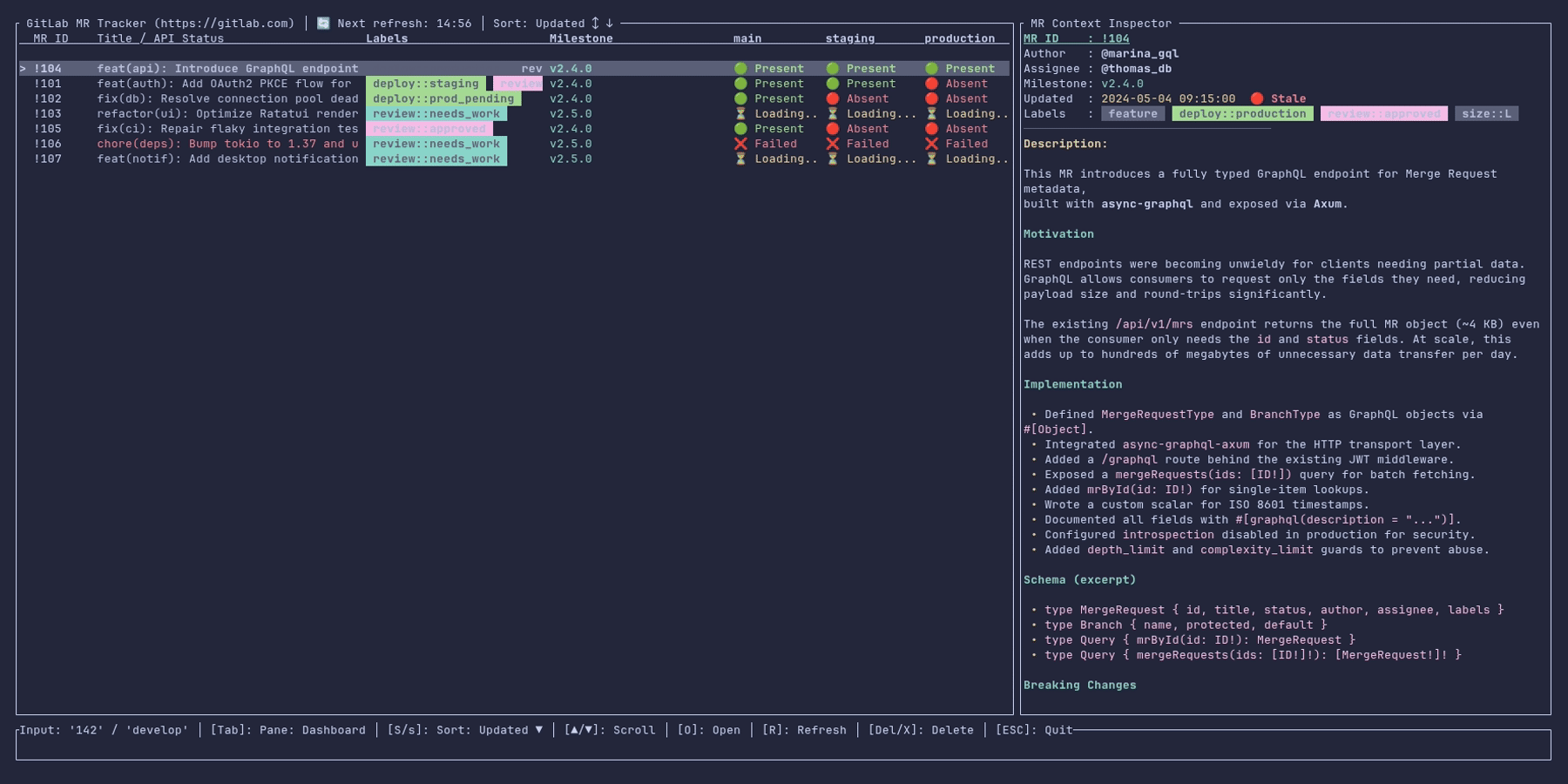Select row !107 feat(notif): Add desktop notification

pos(514,159)
